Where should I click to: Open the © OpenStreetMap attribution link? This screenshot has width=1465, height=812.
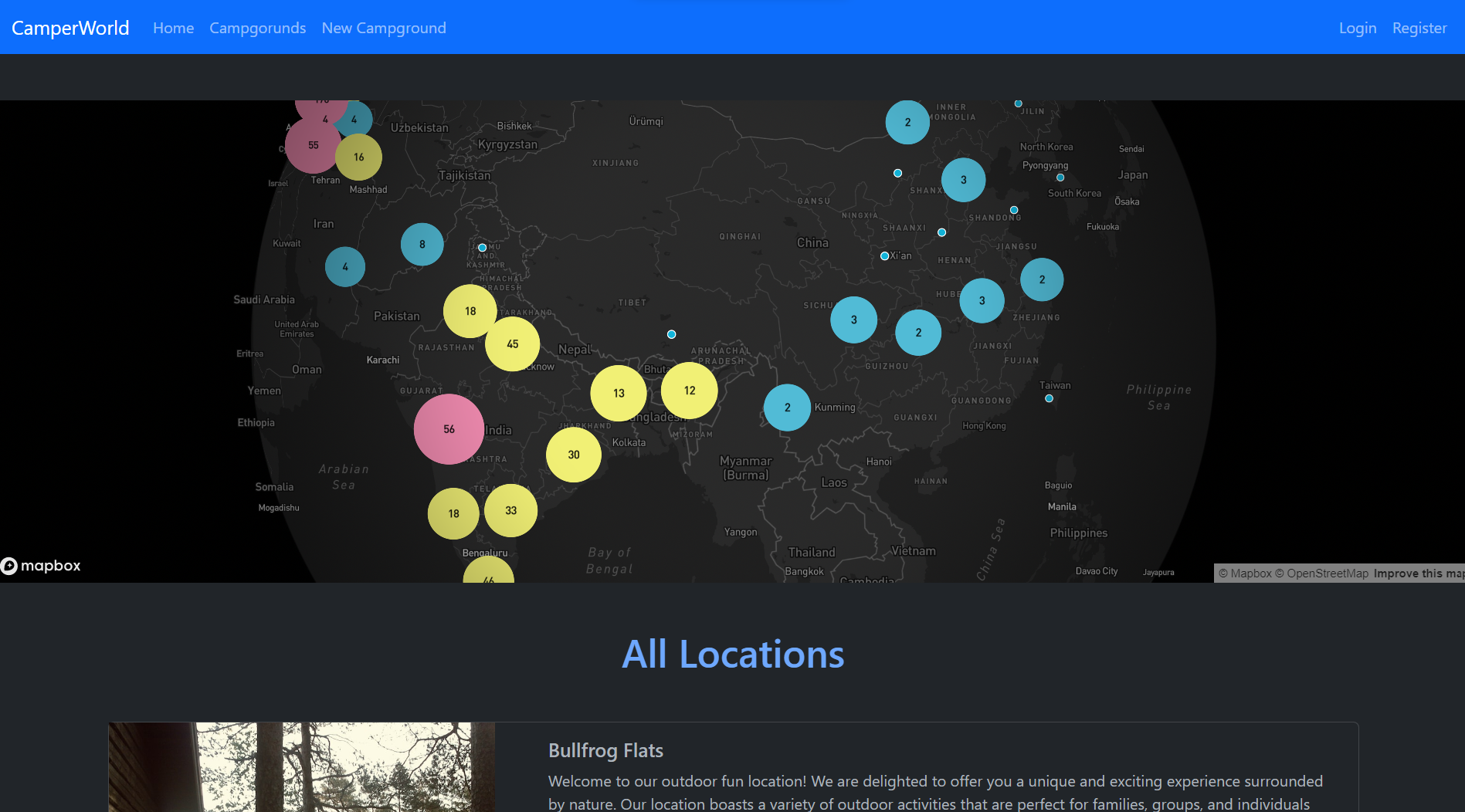[x=1321, y=573]
